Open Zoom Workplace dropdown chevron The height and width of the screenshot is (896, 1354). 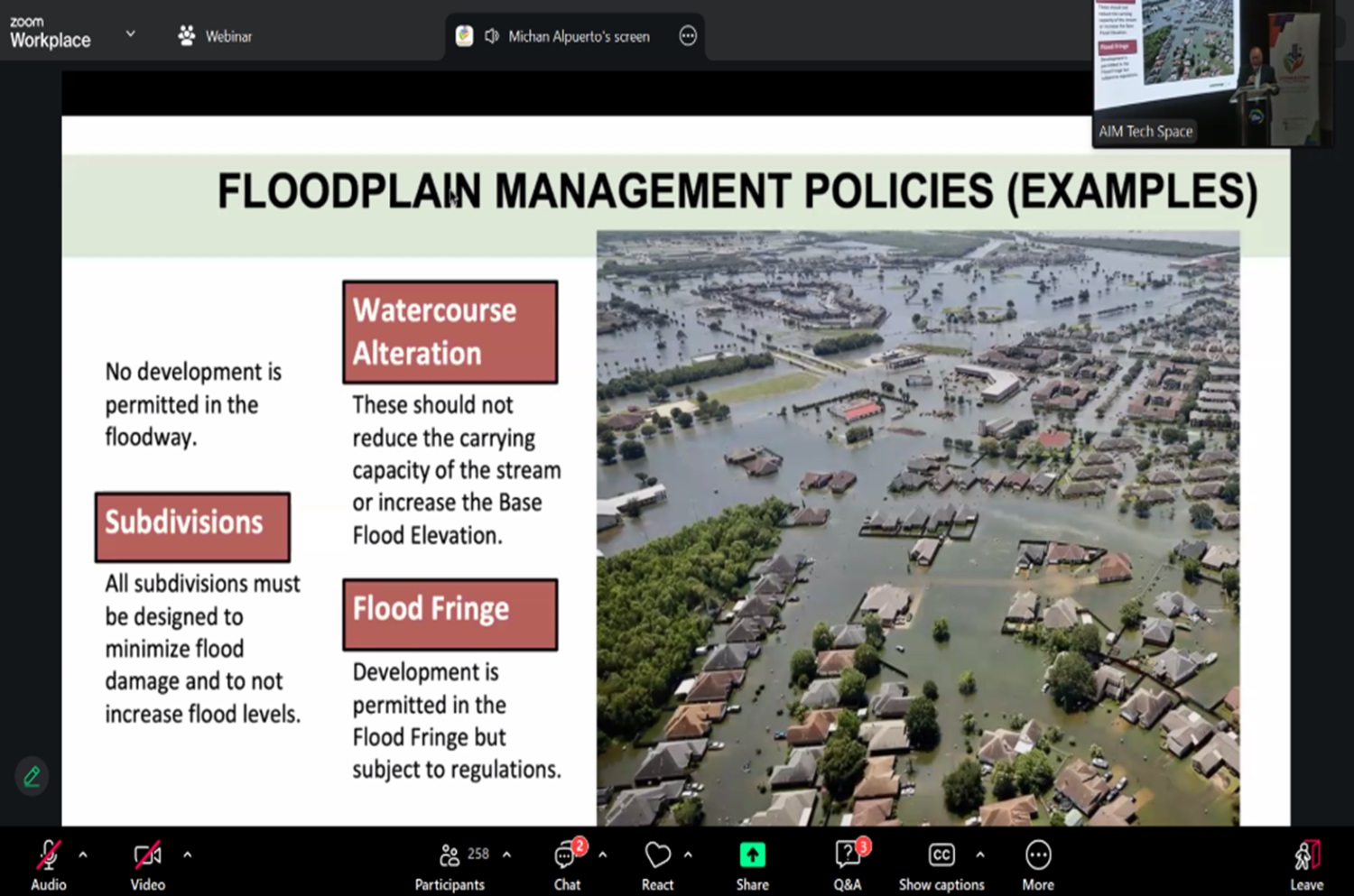click(x=130, y=34)
